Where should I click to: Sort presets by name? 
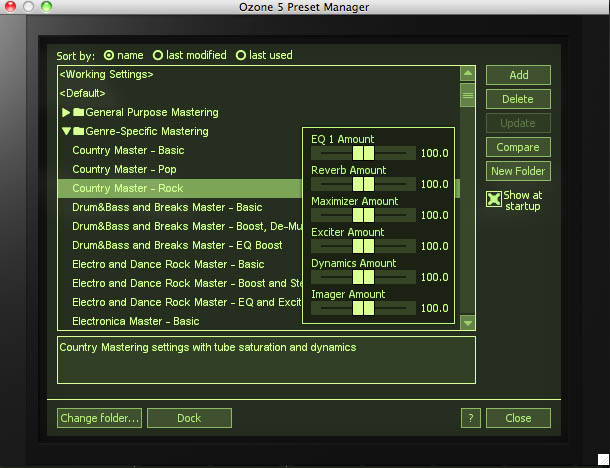[x=109, y=55]
